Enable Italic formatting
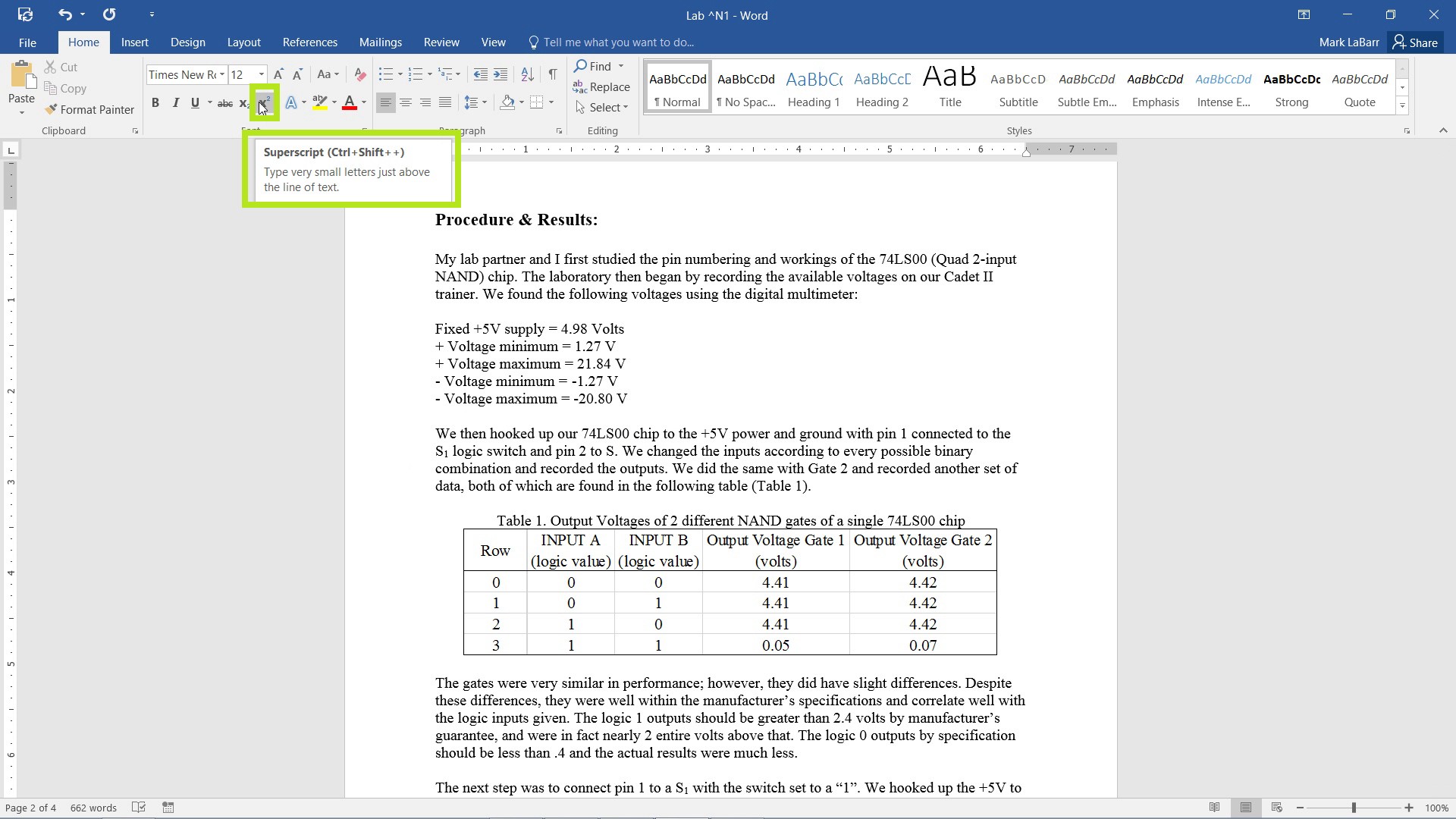This screenshot has width=1456, height=819. [175, 103]
